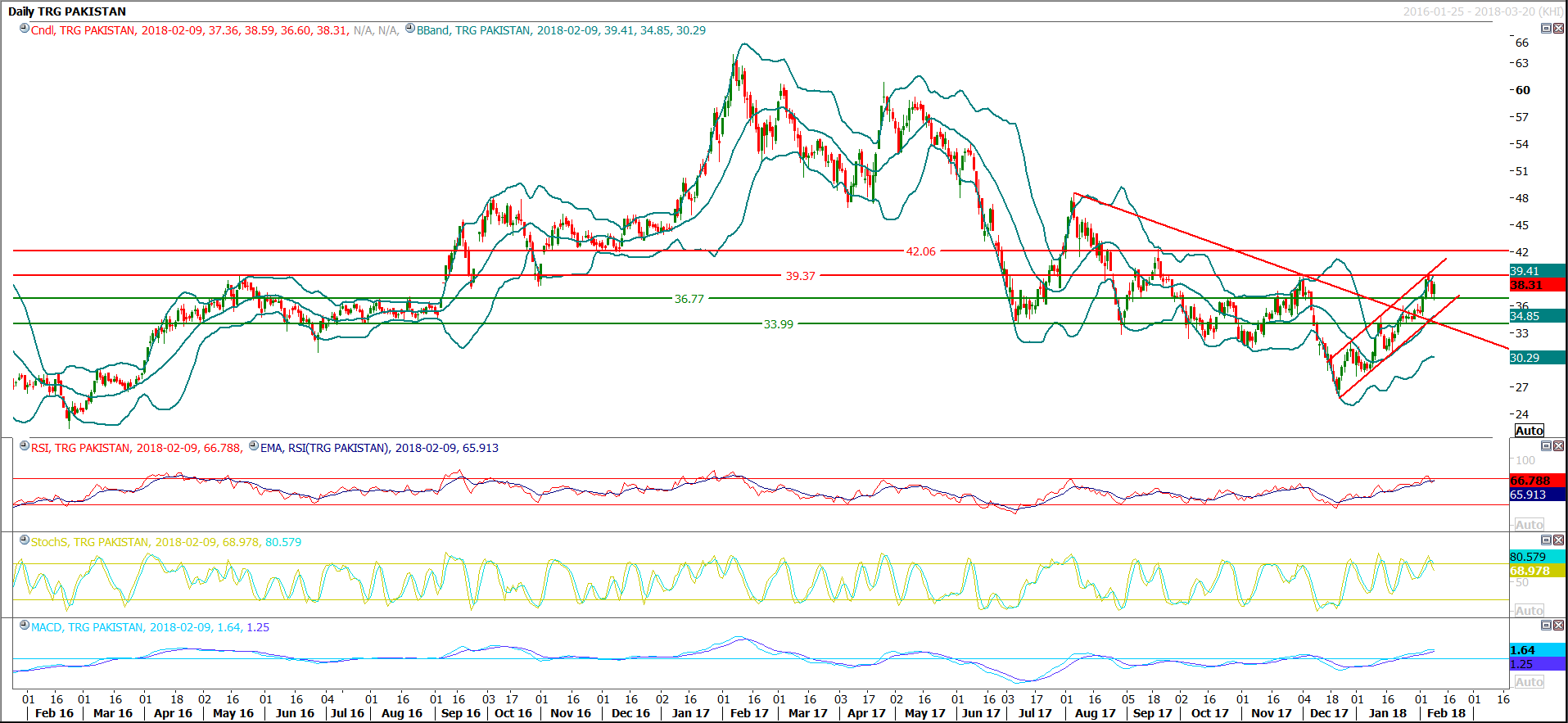1568x723 pixels.
Task: Click the Daily TRG PAKISTAN chart title
Action: click(67, 11)
